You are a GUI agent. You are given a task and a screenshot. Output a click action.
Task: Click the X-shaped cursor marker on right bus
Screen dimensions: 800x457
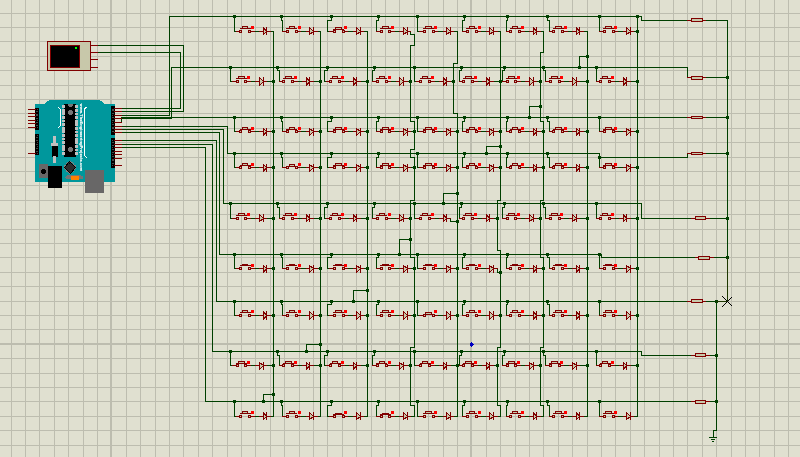[727, 301]
